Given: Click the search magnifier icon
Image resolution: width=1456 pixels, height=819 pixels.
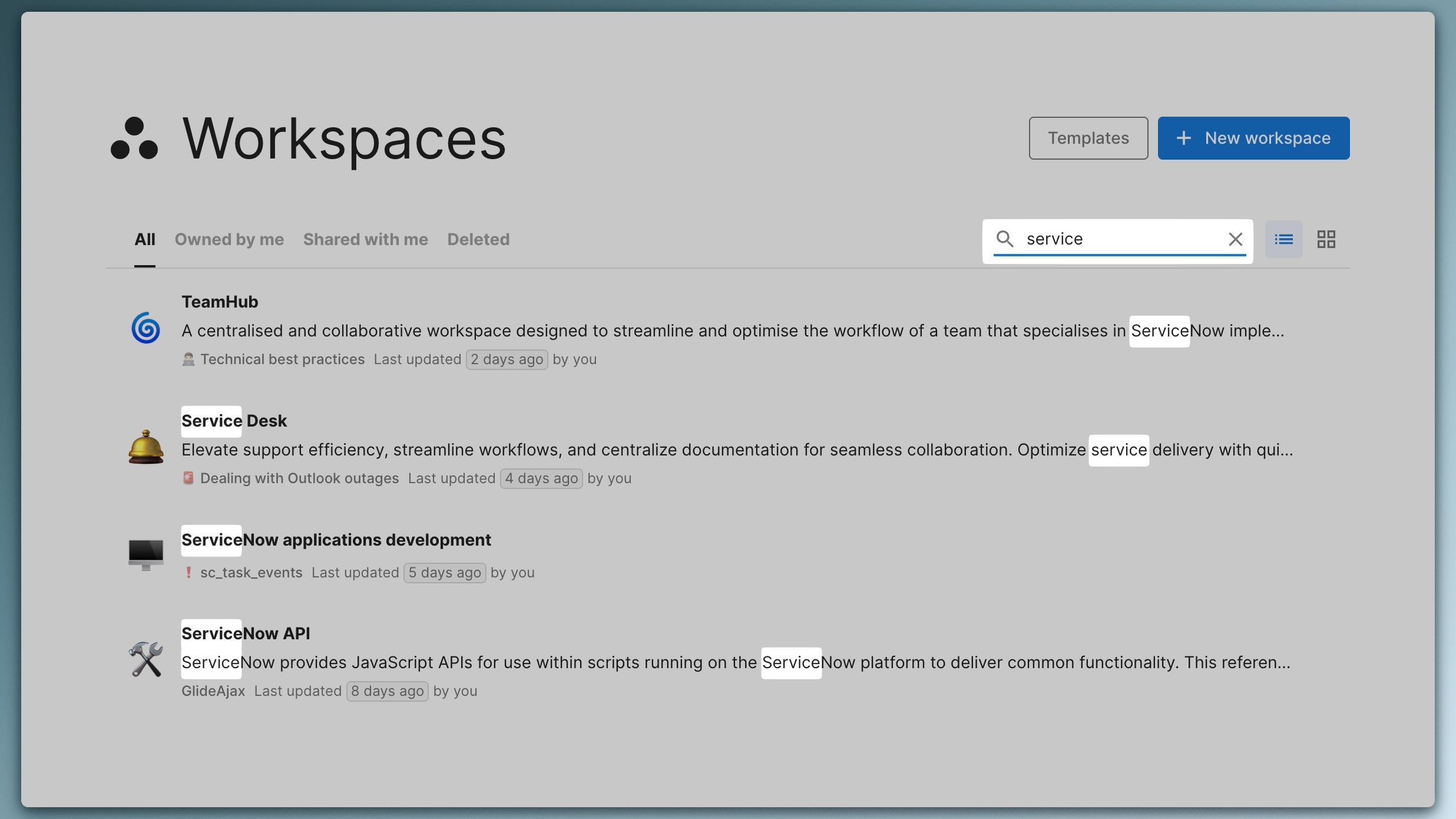Looking at the screenshot, I should click(x=1005, y=239).
